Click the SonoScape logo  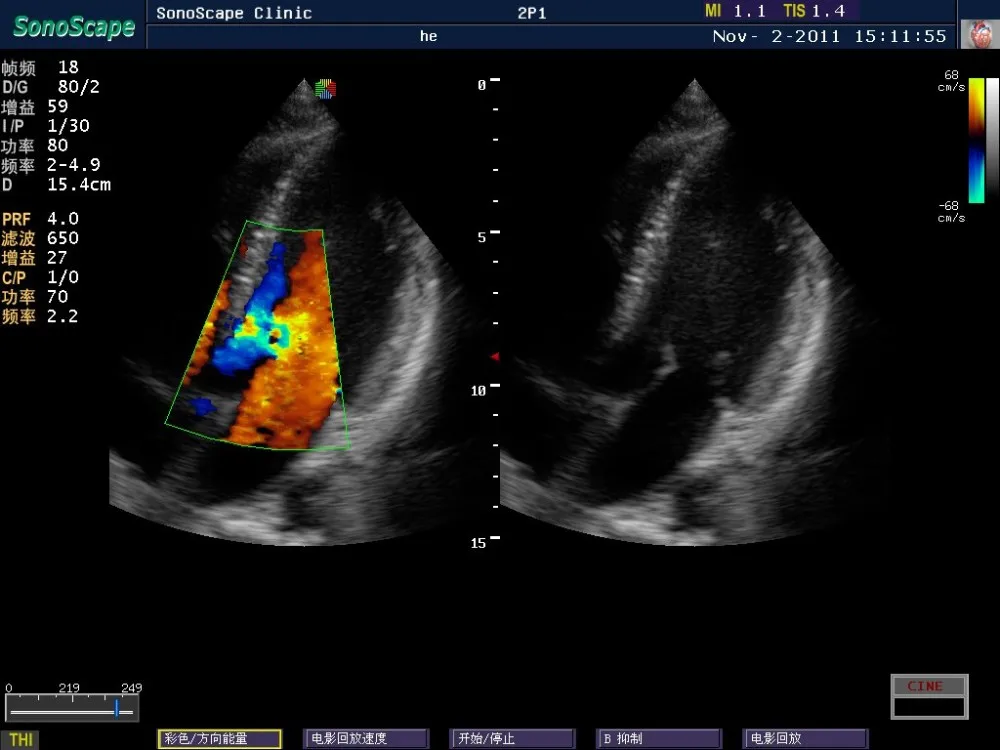coord(73,26)
